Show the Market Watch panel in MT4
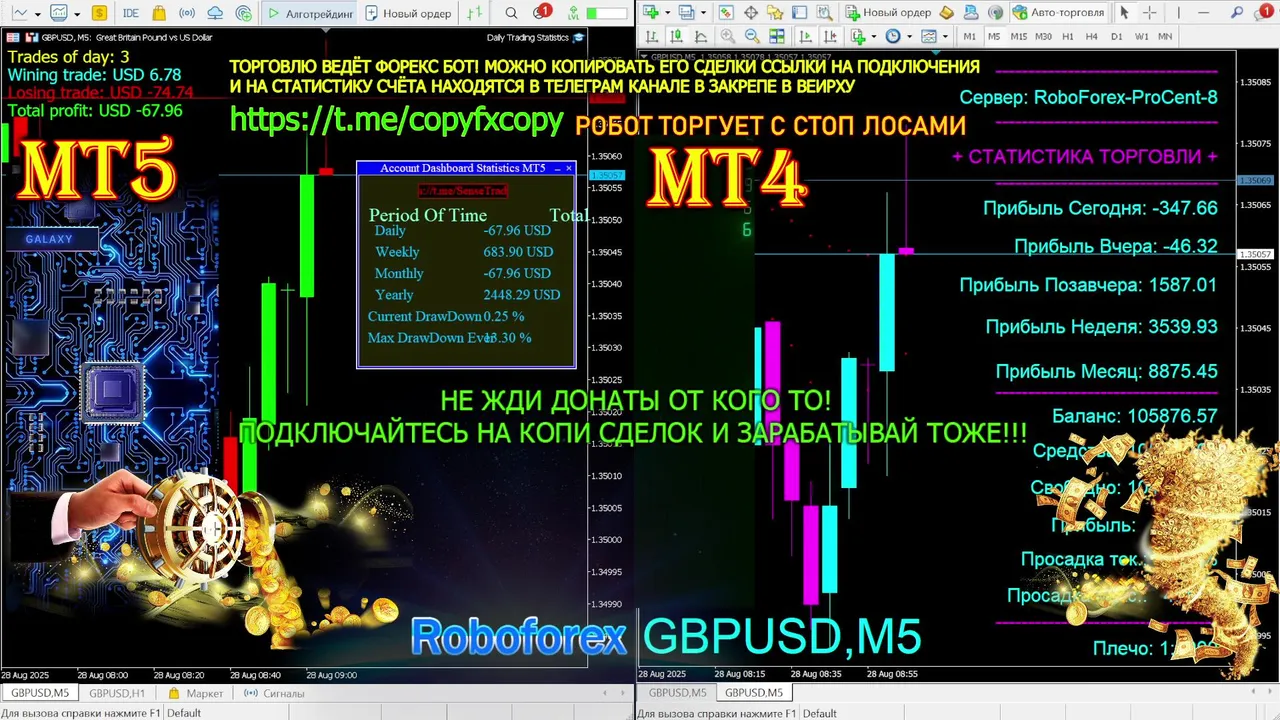1280x720 pixels. coord(724,12)
